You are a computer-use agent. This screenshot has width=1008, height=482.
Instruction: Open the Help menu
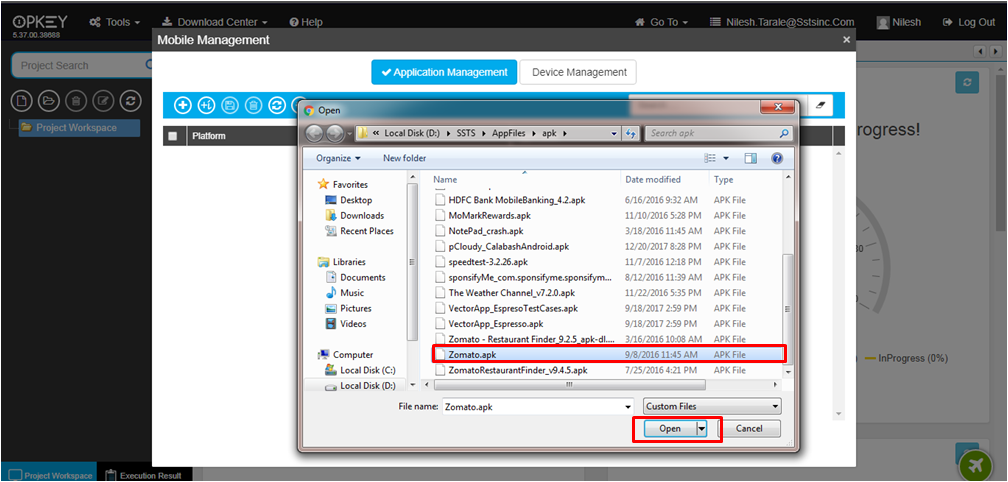(306, 22)
